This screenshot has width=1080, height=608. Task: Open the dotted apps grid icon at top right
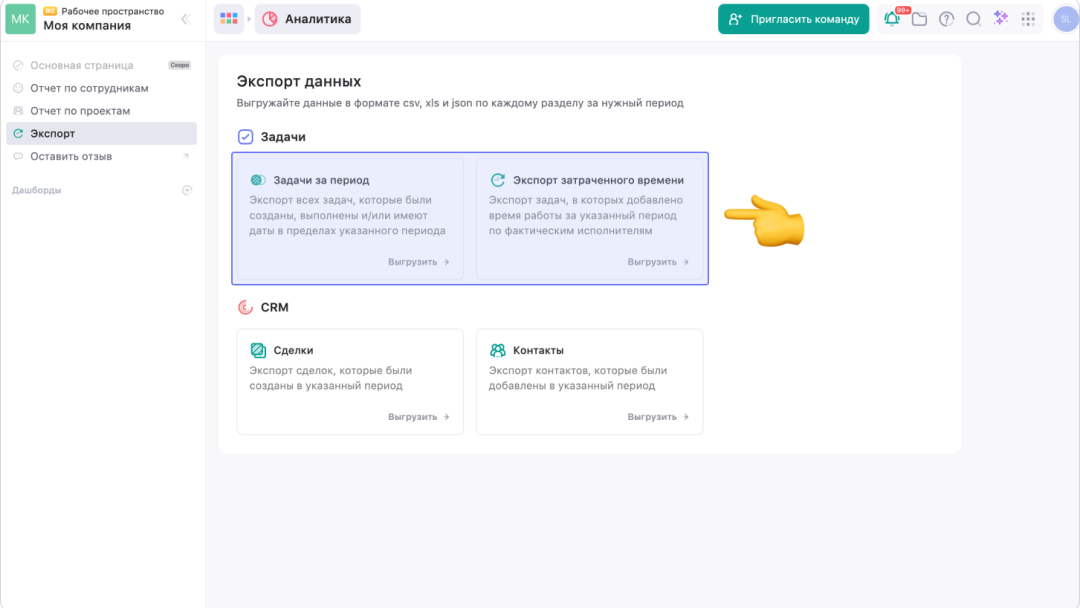pos(1028,19)
